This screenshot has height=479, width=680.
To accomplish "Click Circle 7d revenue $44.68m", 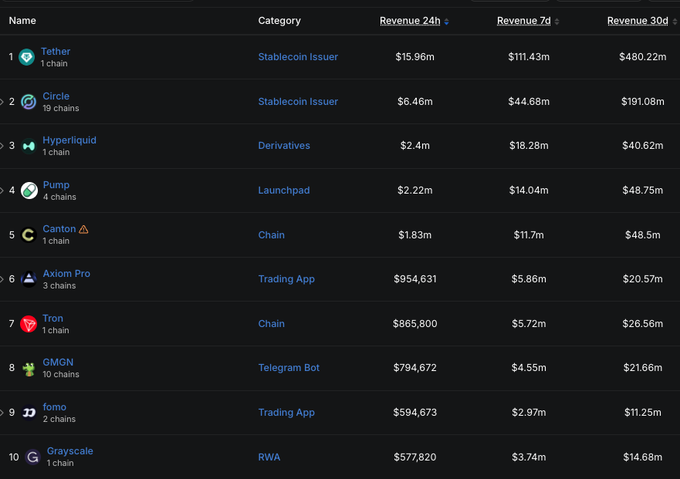I will tap(529, 101).
